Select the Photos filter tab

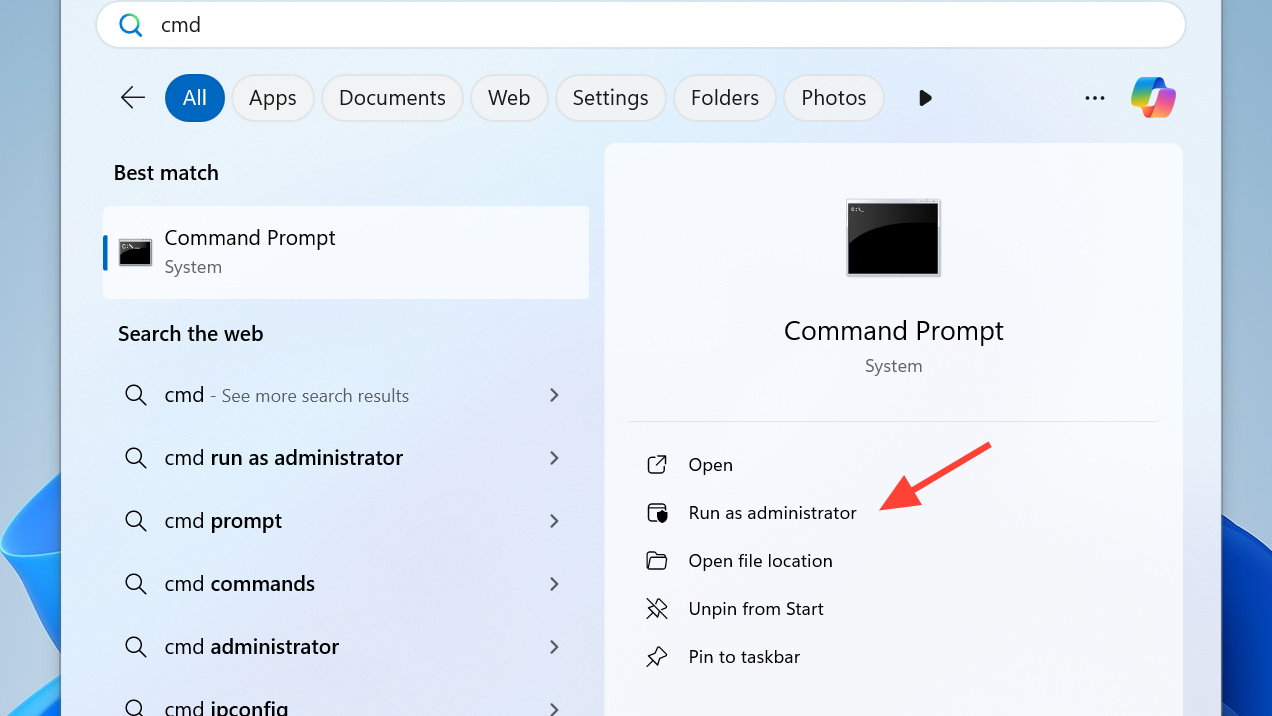coord(833,98)
